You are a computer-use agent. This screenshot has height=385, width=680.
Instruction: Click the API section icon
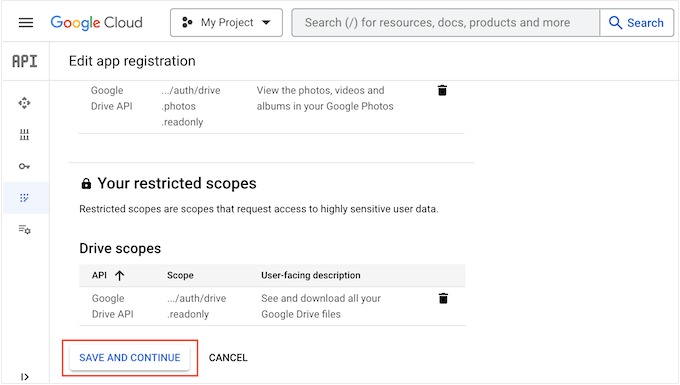pyautogui.click(x=25, y=61)
